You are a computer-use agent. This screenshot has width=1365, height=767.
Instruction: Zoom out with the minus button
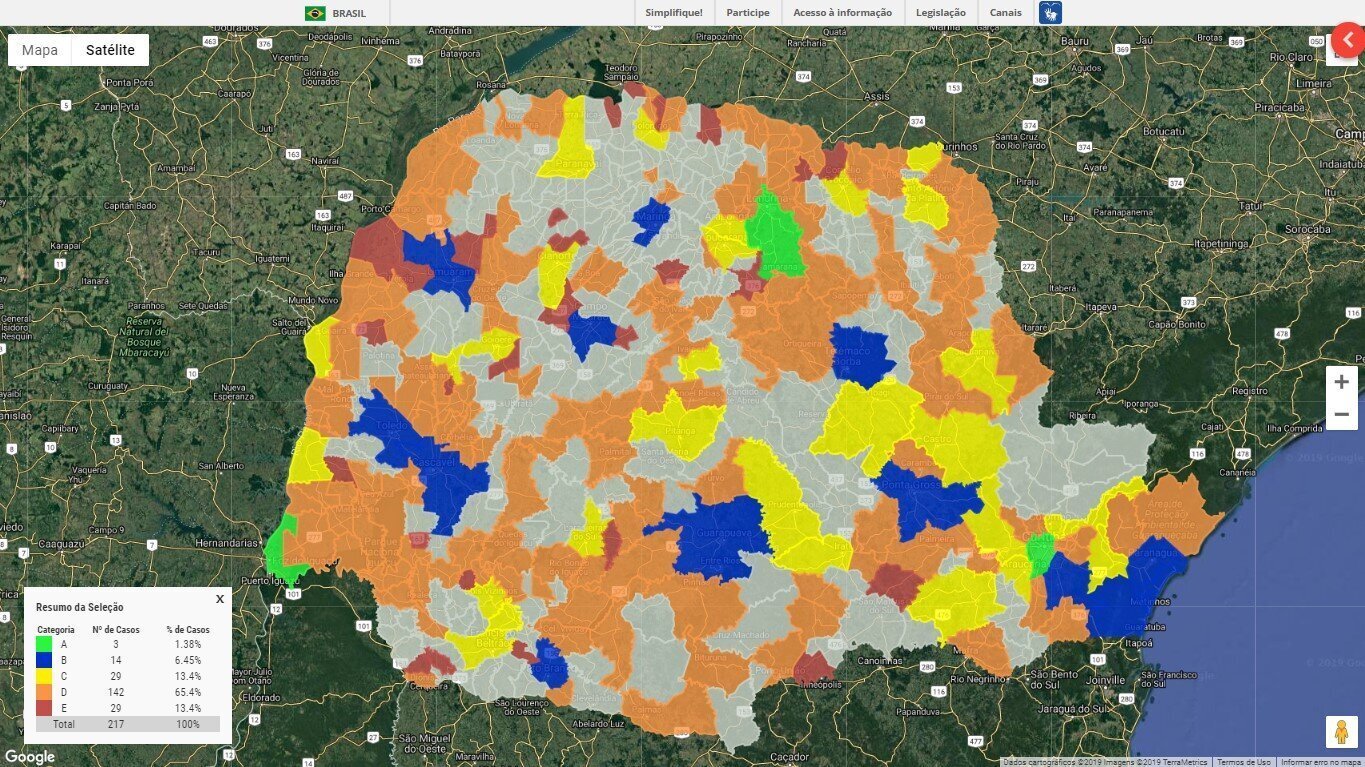[x=1341, y=414]
